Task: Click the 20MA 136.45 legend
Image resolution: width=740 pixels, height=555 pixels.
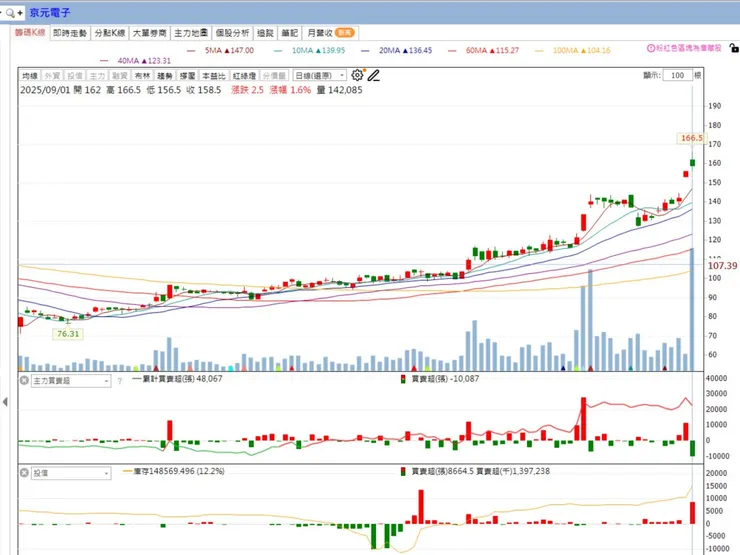Action: click(396, 50)
